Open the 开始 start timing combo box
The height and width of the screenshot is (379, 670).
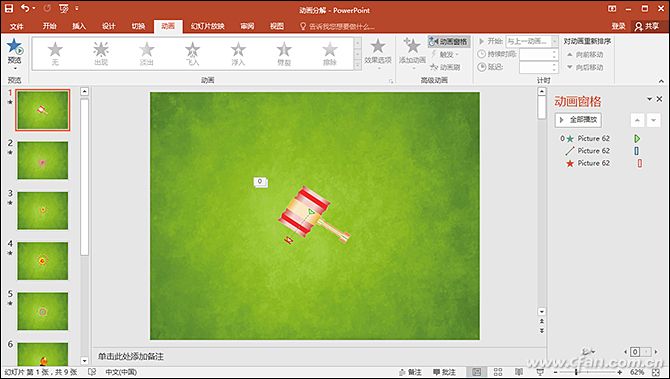pos(532,41)
